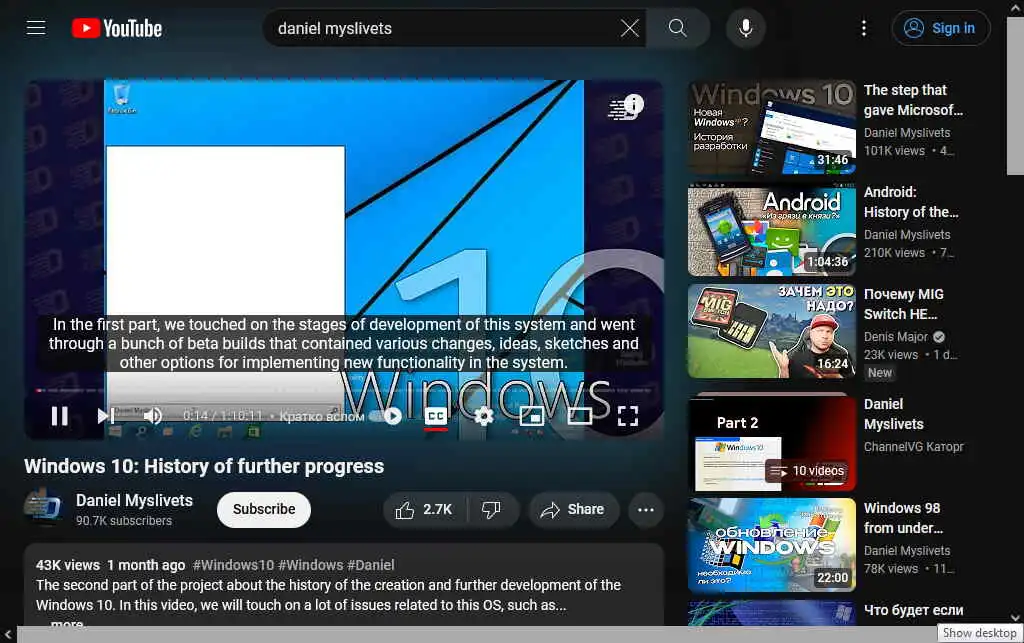
Task: Pause the video playback
Action: click(59, 416)
